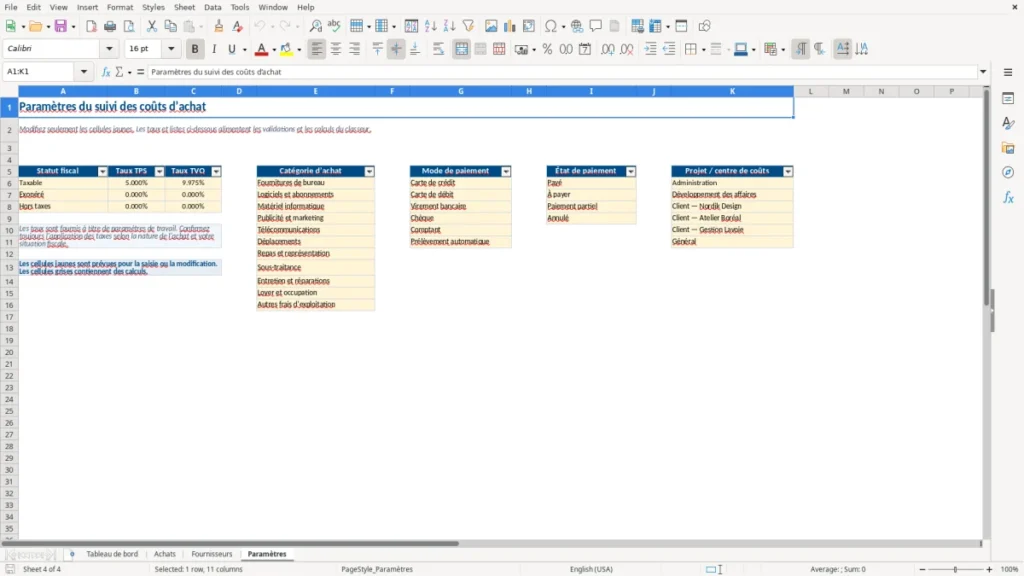Click the AutoFilter funnel icon

point(468,26)
